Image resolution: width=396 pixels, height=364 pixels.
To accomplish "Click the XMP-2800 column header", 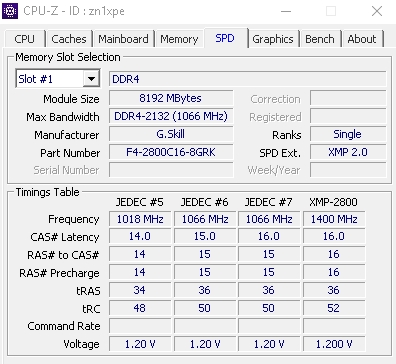I will pyautogui.click(x=333, y=202).
